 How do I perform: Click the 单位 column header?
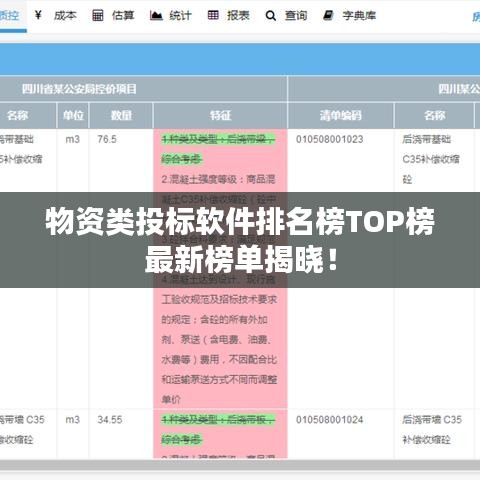click(x=73, y=115)
